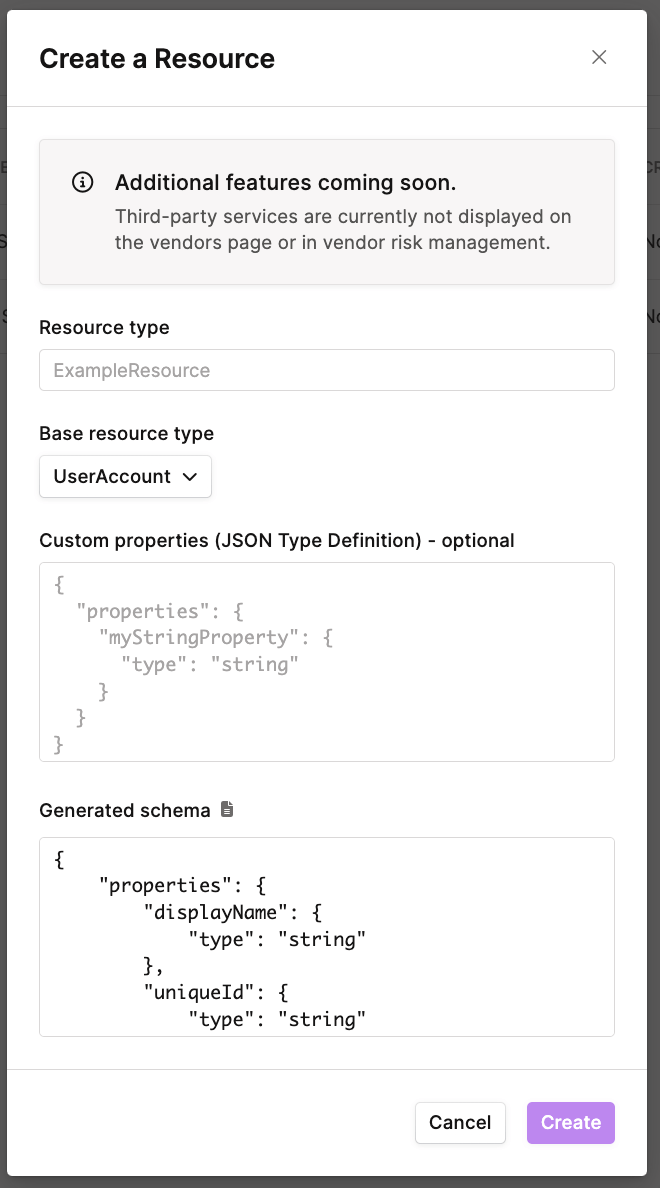Screen dimensions: 660x1188
Task: Close the Create a Resource dialog
Action: coord(599,57)
